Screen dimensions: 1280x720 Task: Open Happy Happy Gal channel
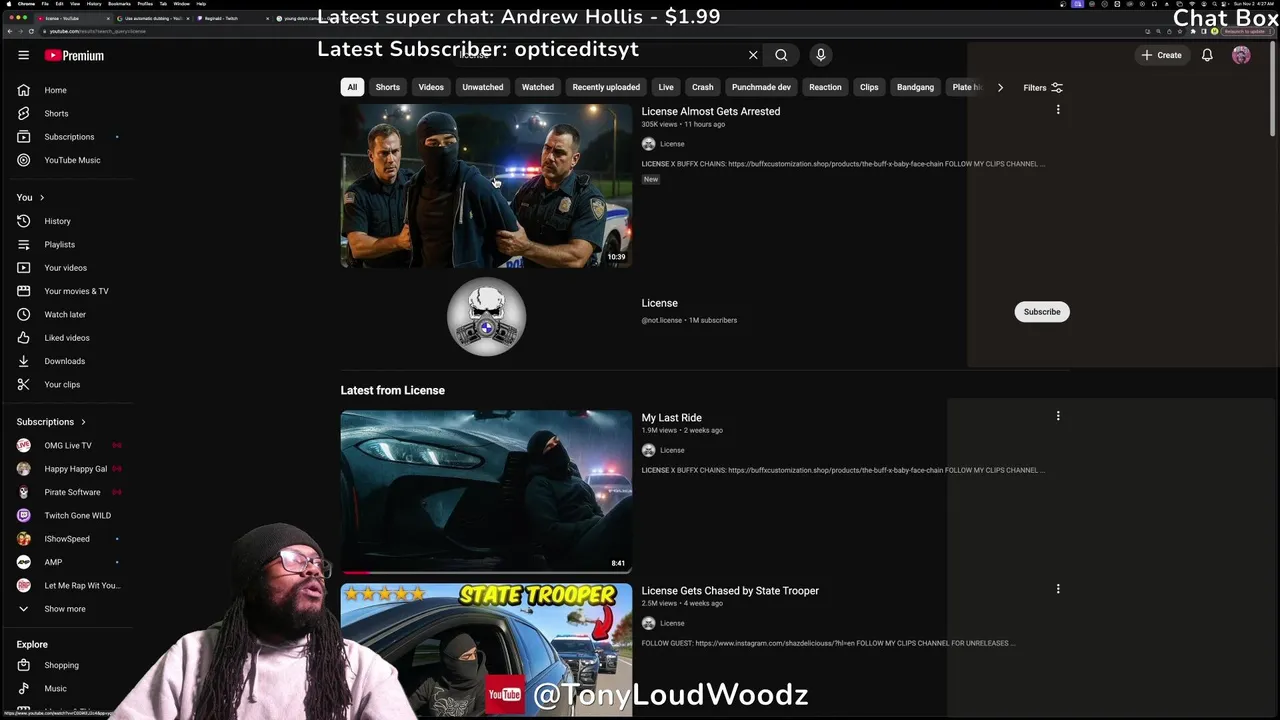pyautogui.click(x=66, y=468)
